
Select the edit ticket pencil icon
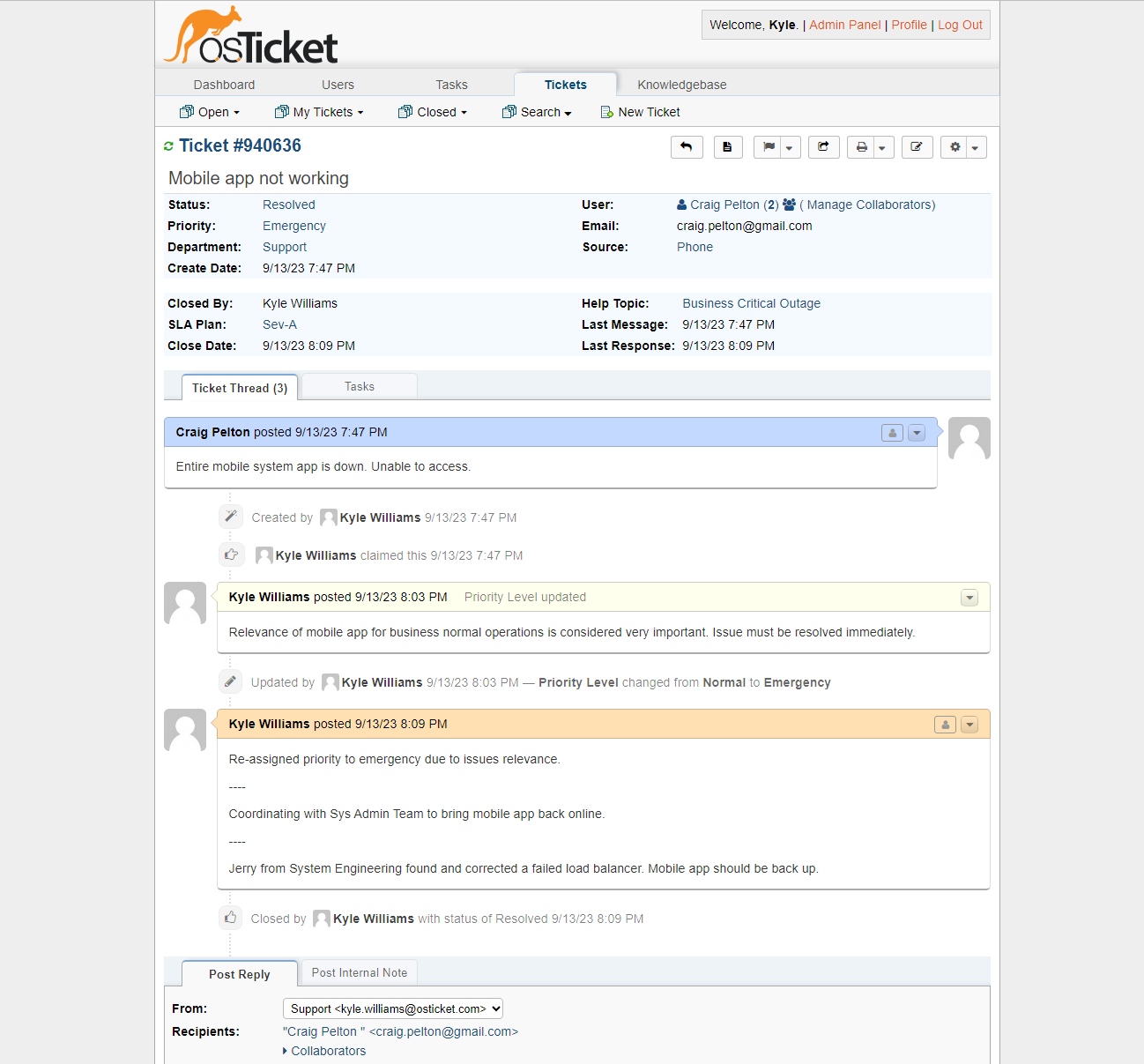pos(917,146)
